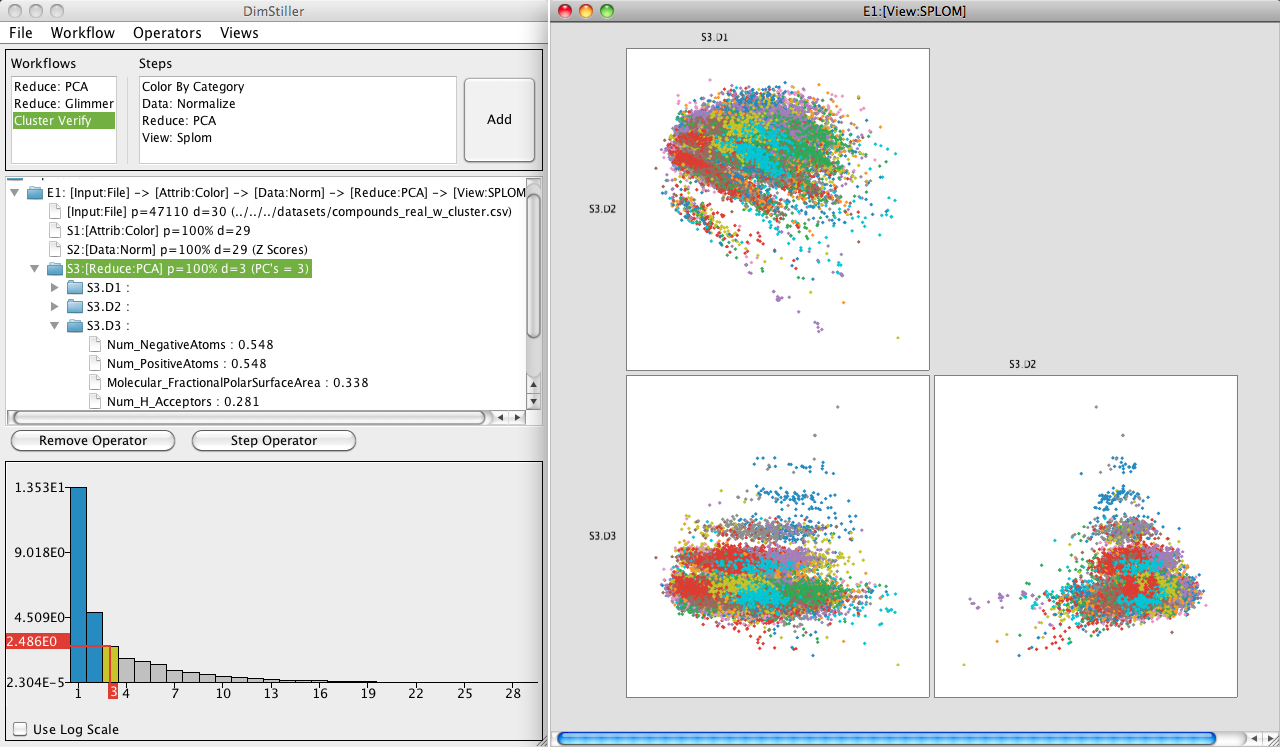Collapse the S3.D3 tree node

[x=55, y=326]
